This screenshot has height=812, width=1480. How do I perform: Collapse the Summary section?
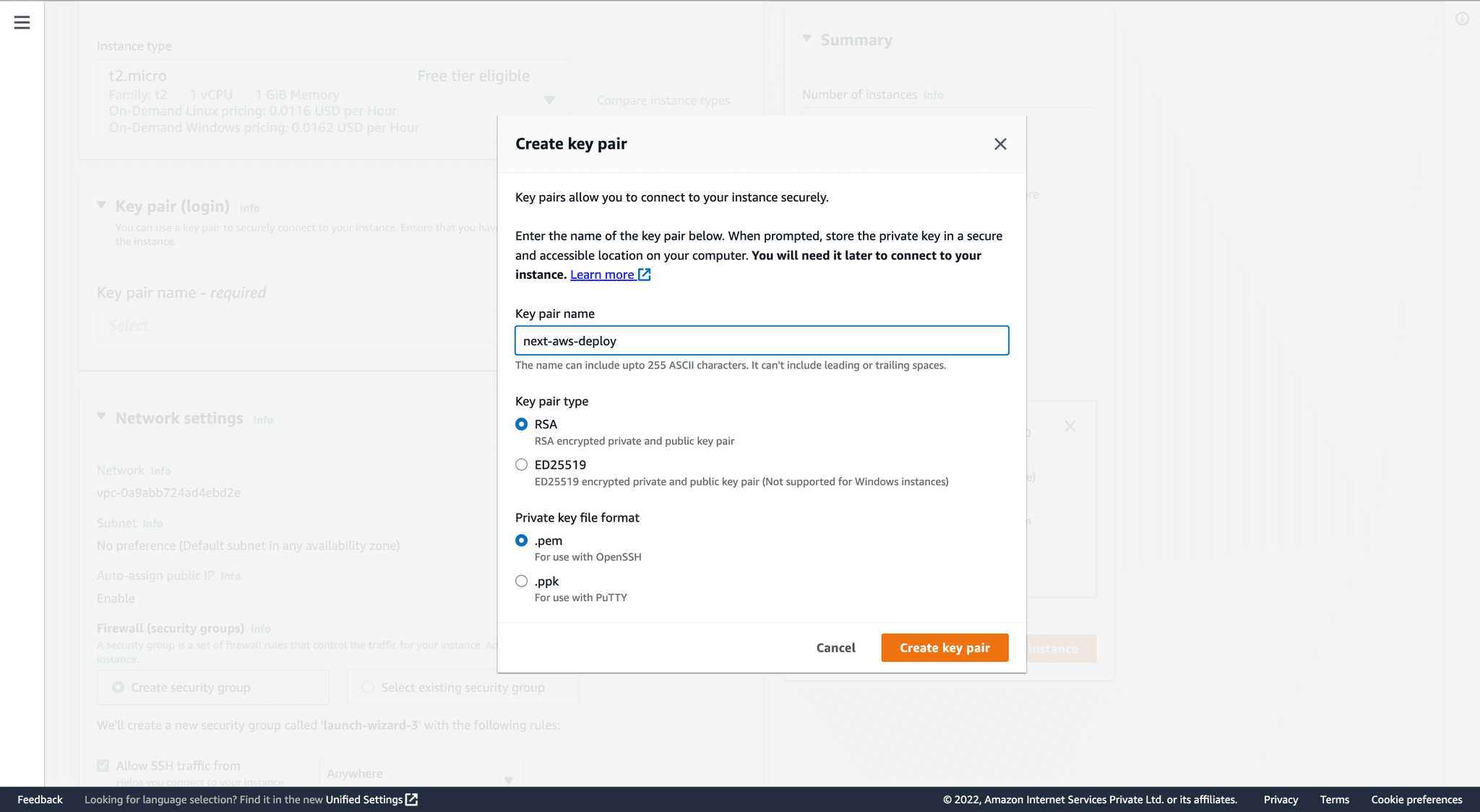(806, 39)
